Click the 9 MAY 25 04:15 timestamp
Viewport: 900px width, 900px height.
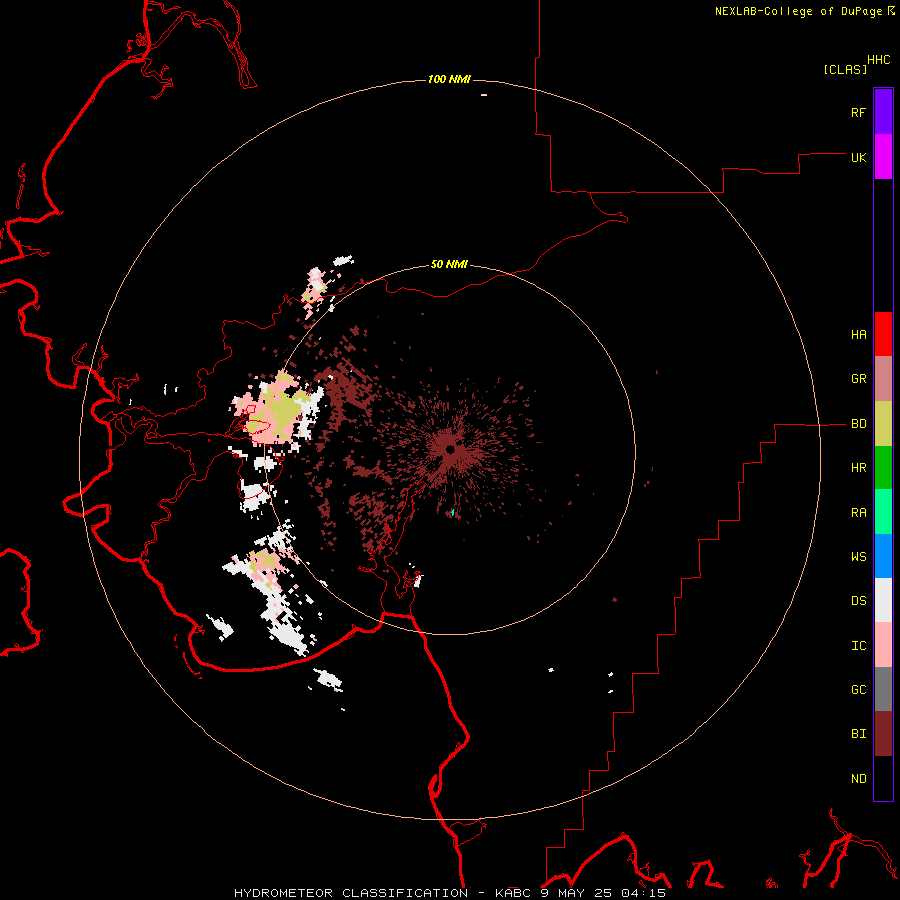[603, 893]
